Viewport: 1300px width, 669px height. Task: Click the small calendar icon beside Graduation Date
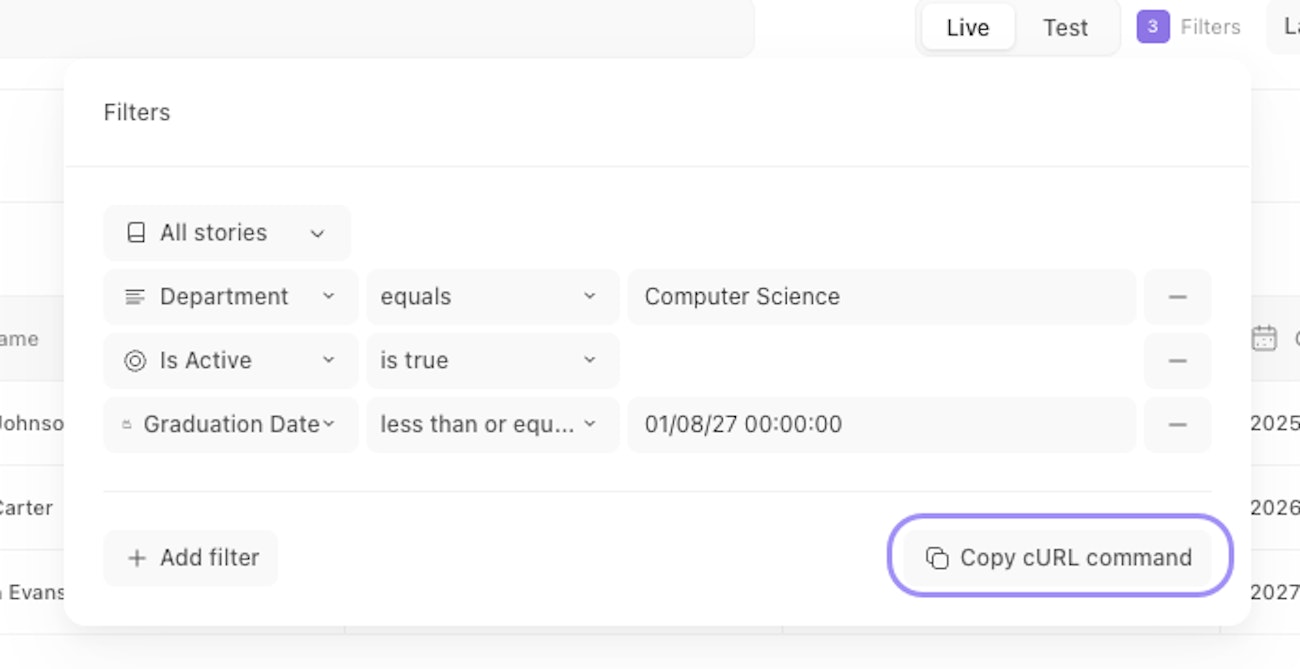point(127,425)
